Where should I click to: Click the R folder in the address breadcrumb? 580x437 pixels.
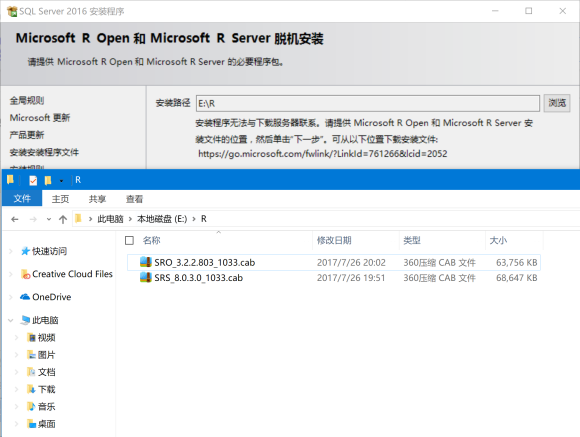(x=204, y=219)
